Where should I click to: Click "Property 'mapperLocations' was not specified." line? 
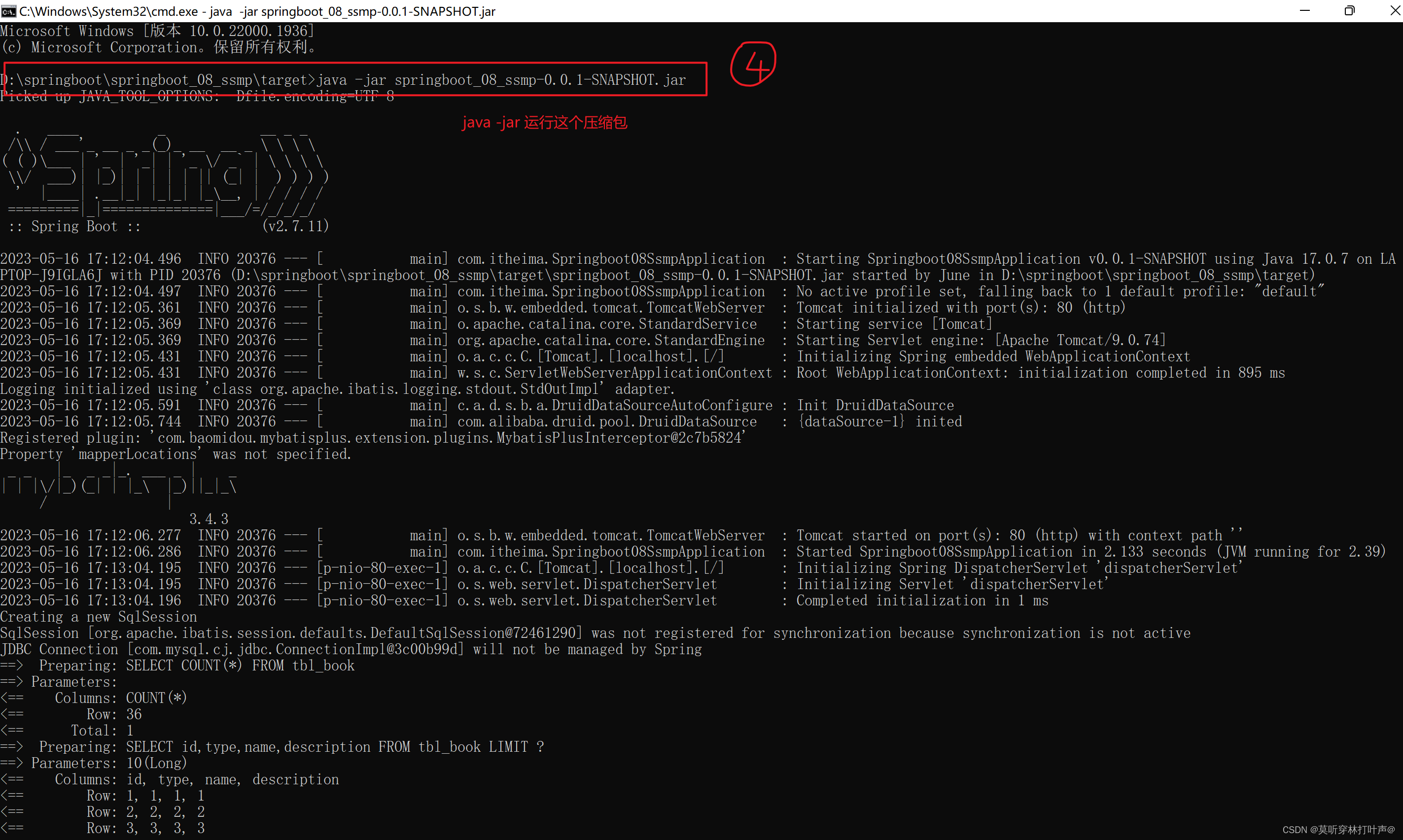coord(175,454)
